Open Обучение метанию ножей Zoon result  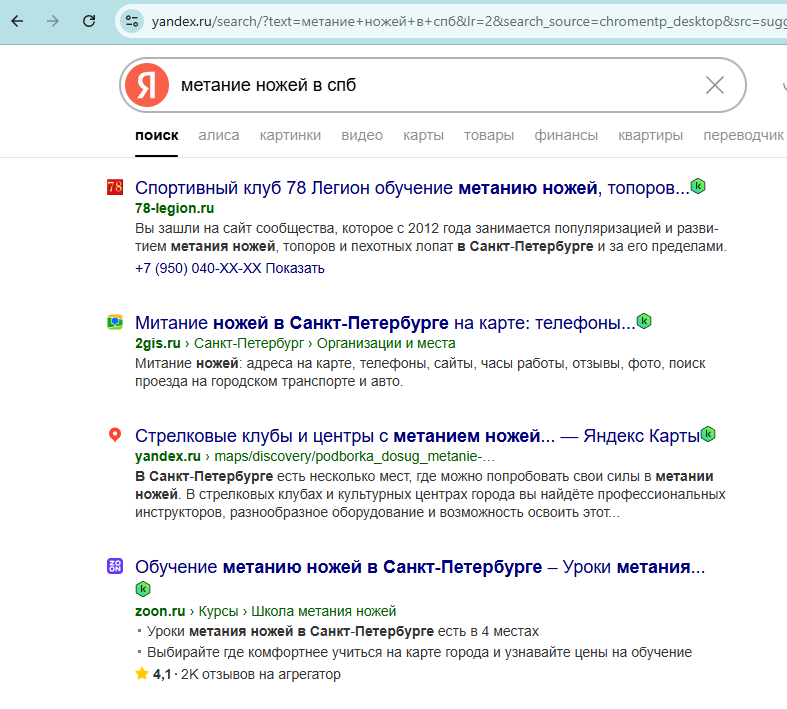point(420,567)
